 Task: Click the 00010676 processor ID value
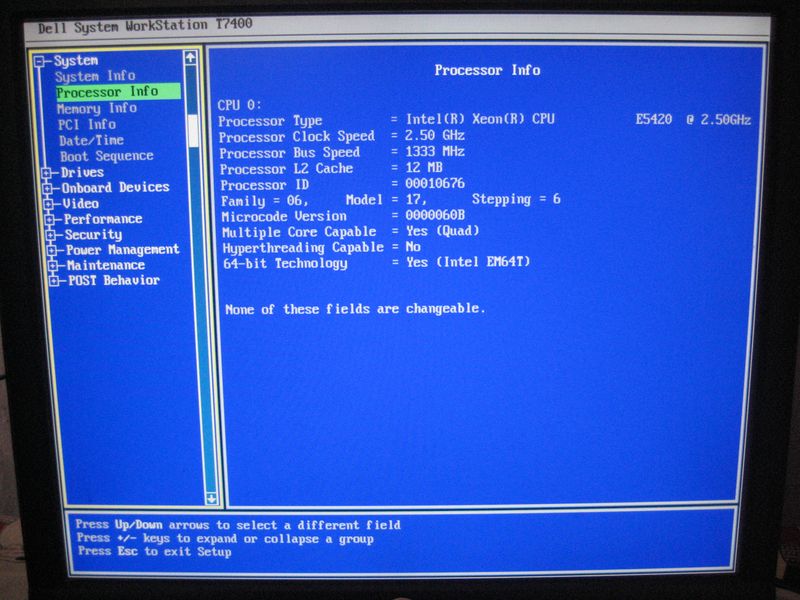click(435, 183)
